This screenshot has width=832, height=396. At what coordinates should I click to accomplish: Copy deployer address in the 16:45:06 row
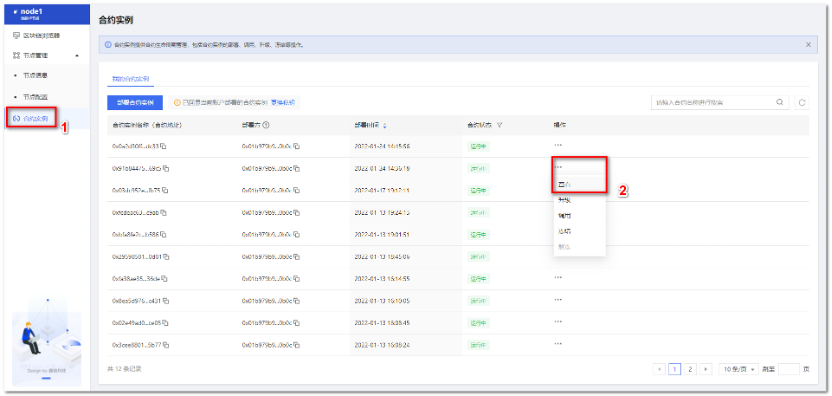297,256
